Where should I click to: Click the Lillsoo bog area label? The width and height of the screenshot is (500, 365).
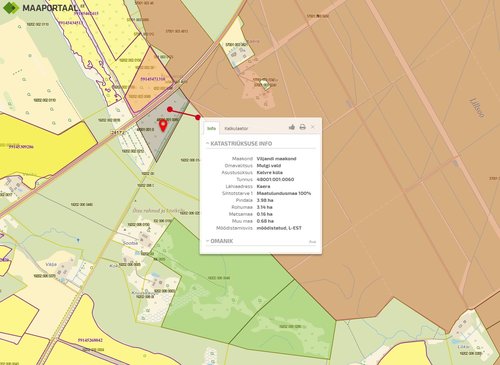tap(477, 107)
